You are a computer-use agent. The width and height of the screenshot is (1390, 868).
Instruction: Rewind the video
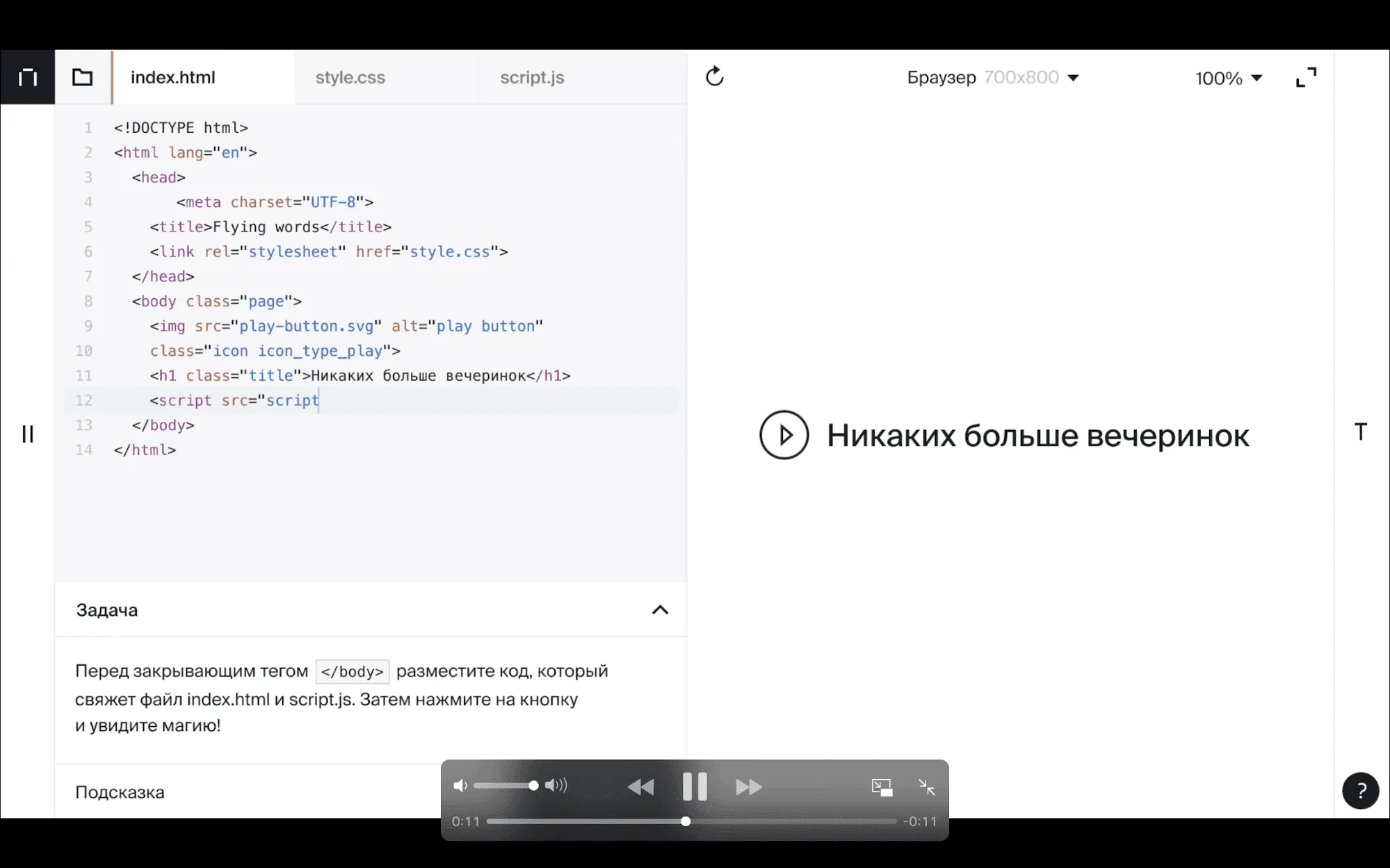(641, 787)
